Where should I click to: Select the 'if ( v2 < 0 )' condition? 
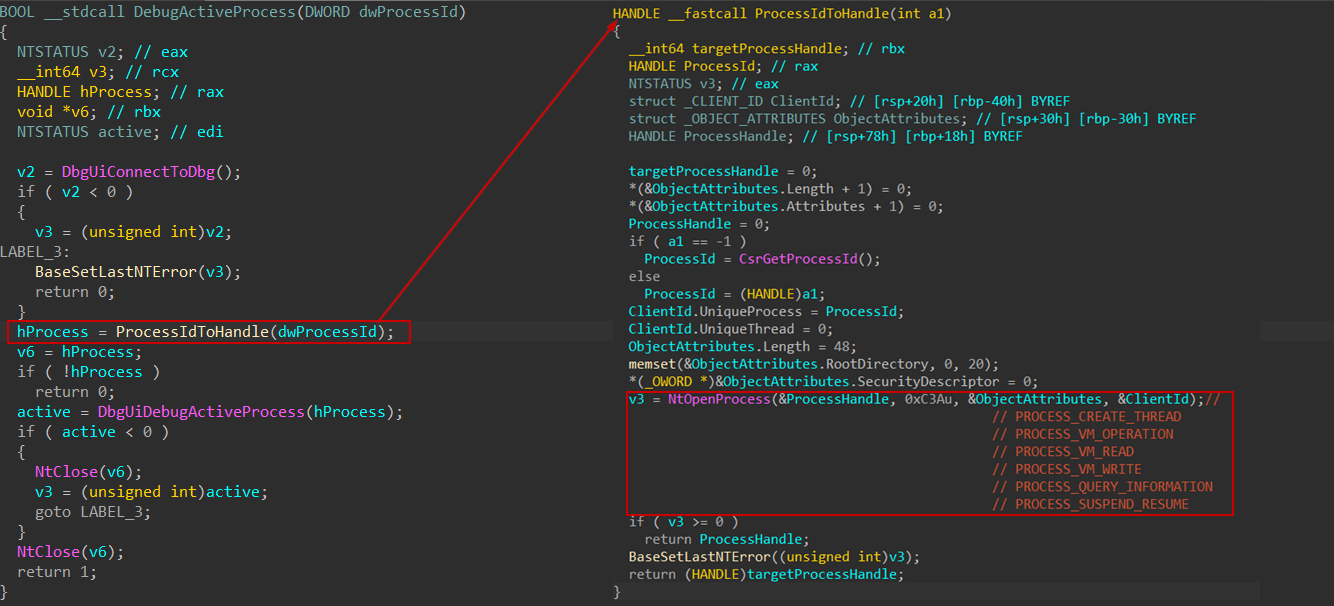point(75,192)
